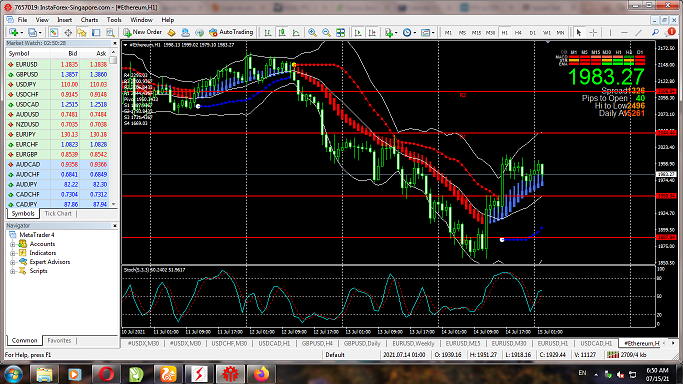Expand the Indicators dropdown arrow
The height and width of the screenshot is (384, 683).
tap(396, 33)
